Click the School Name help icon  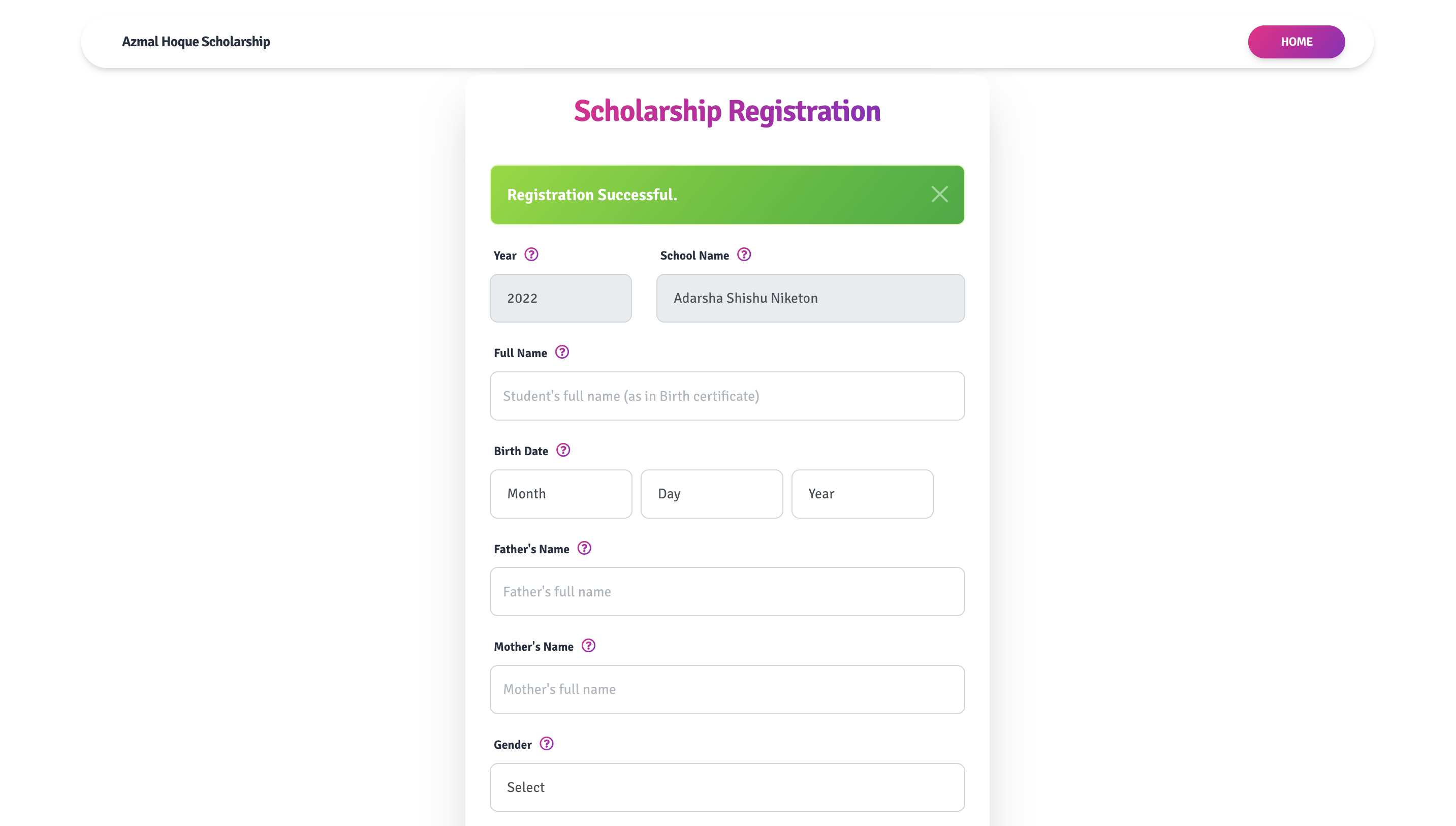(x=744, y=255)
